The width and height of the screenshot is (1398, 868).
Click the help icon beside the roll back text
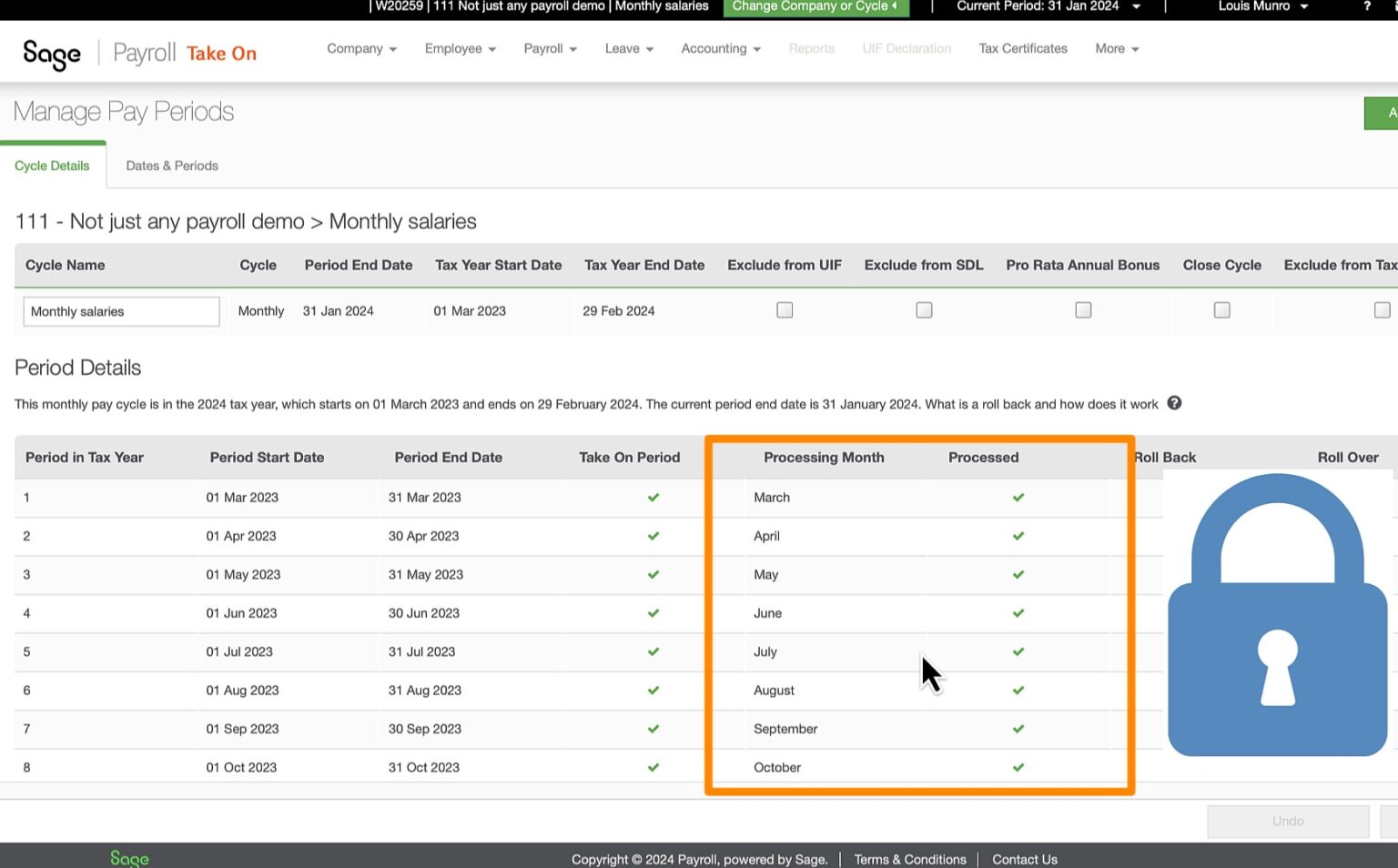coord(1174,403)
